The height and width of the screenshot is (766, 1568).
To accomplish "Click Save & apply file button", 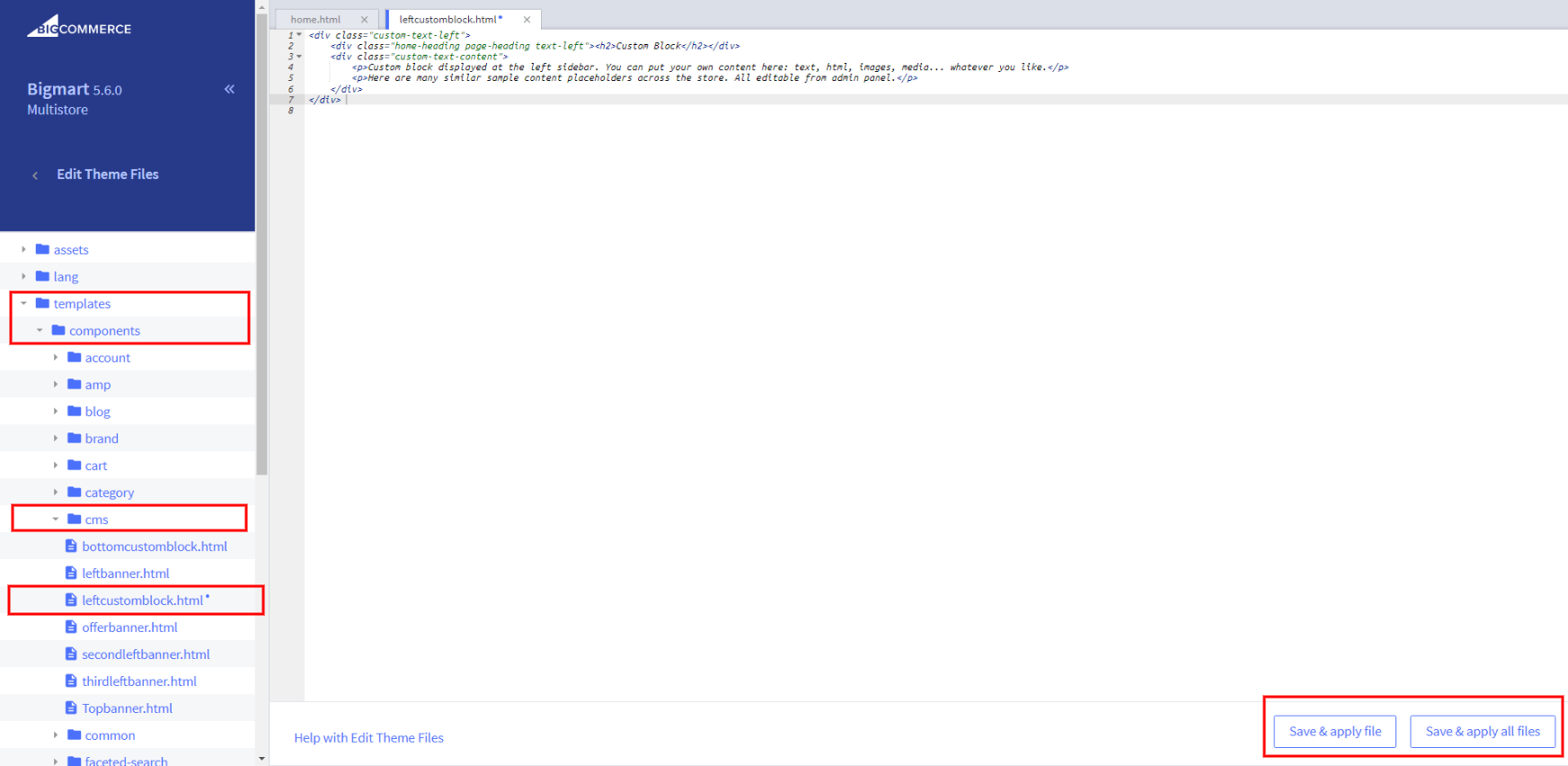I will pos(1334,732).
